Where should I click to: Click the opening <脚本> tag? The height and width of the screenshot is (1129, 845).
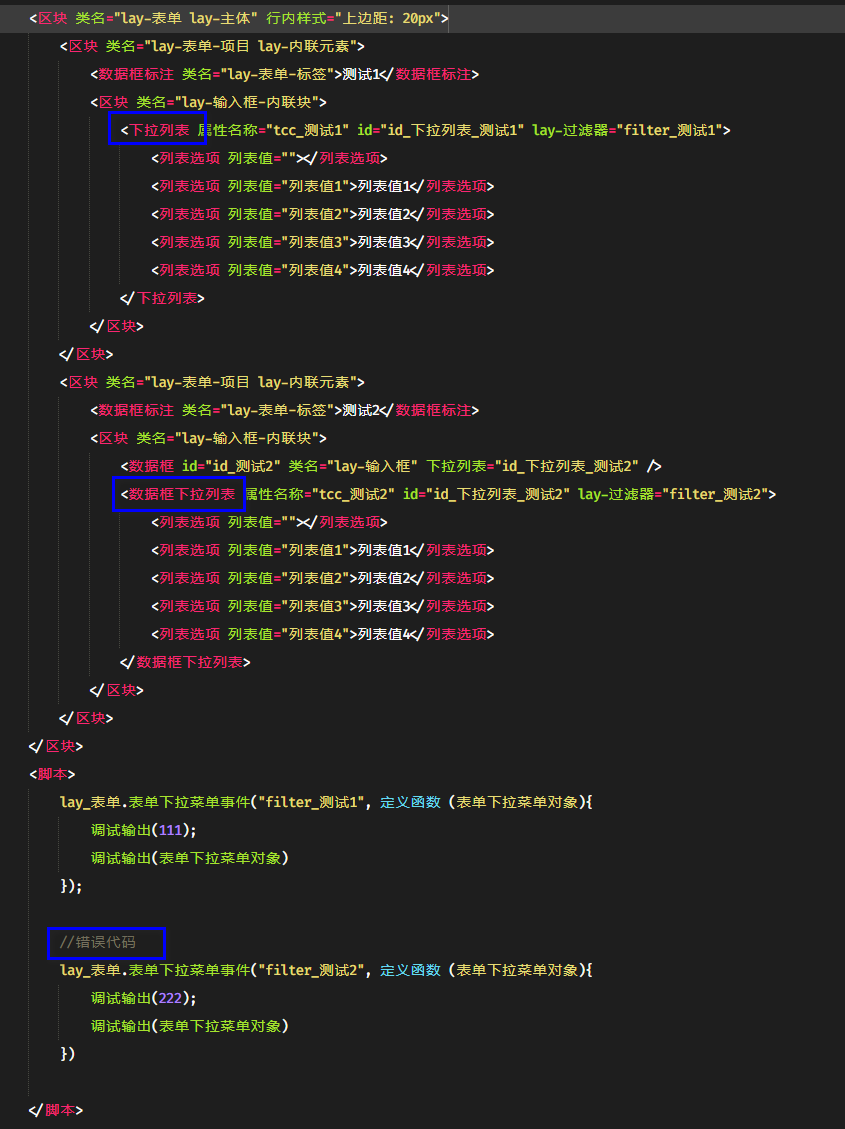(x=52, y=774)
